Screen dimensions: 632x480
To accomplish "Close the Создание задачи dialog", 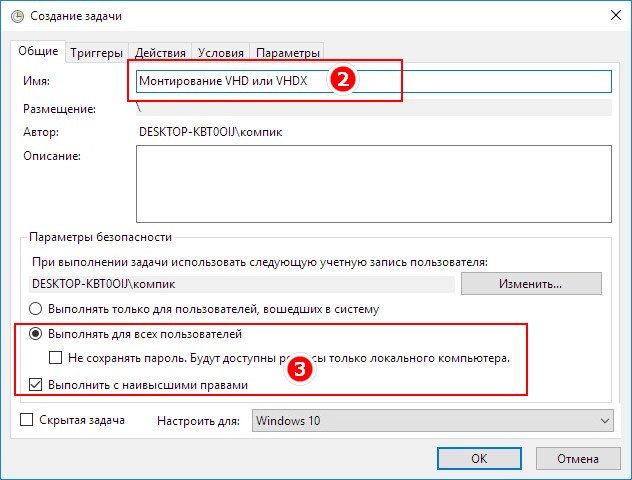I will click(615, 15).
